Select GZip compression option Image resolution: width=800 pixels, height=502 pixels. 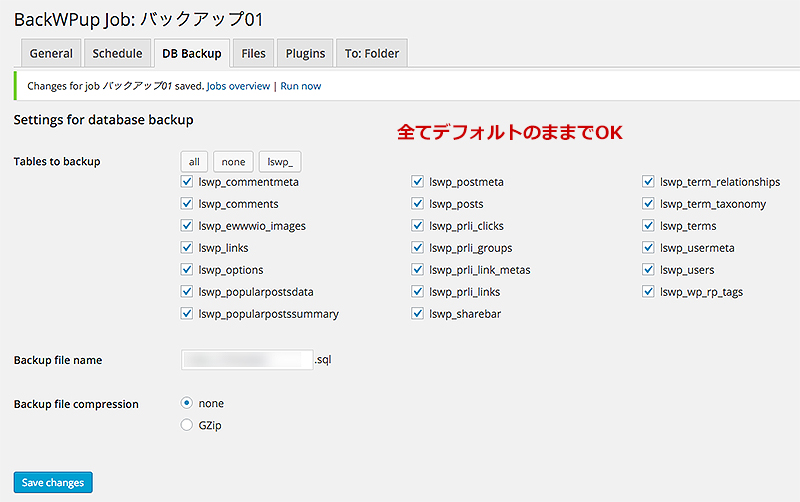point(187,425)
